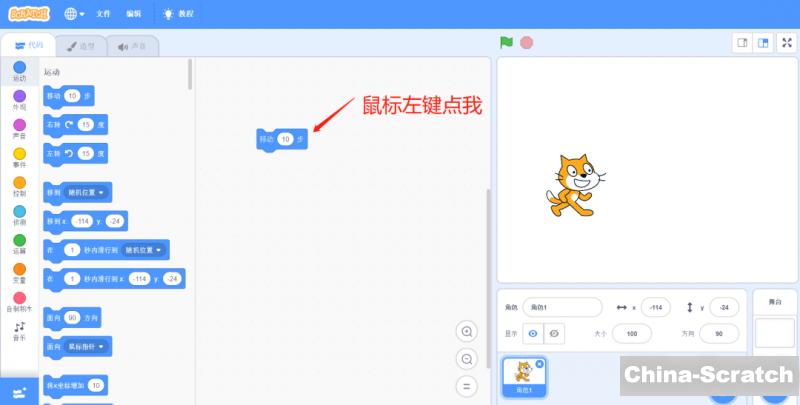Select the purple 外观 category circle
The height and width of the screenshot is (405, 800).
(x=19, y=97)
